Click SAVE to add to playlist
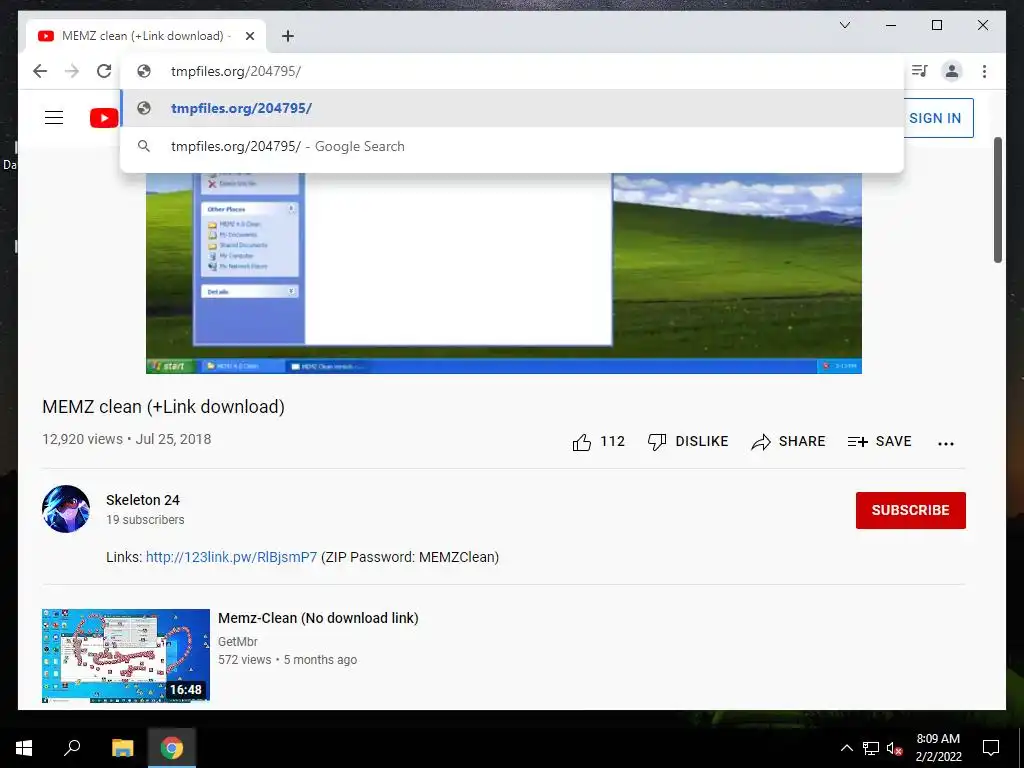The width and height of the screenshot is (1024, 768). [880, 441]
